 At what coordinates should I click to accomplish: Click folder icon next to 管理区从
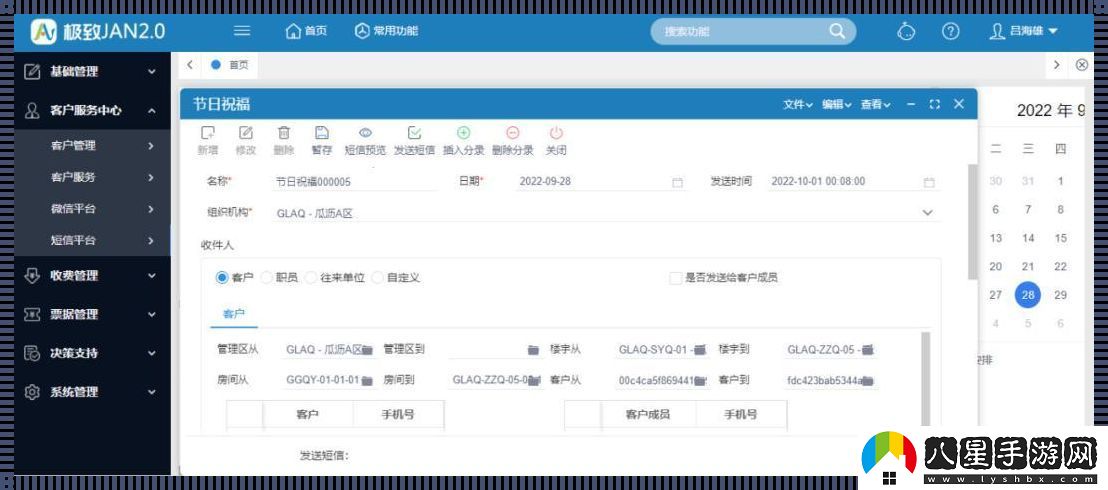(x=367, y=350)
